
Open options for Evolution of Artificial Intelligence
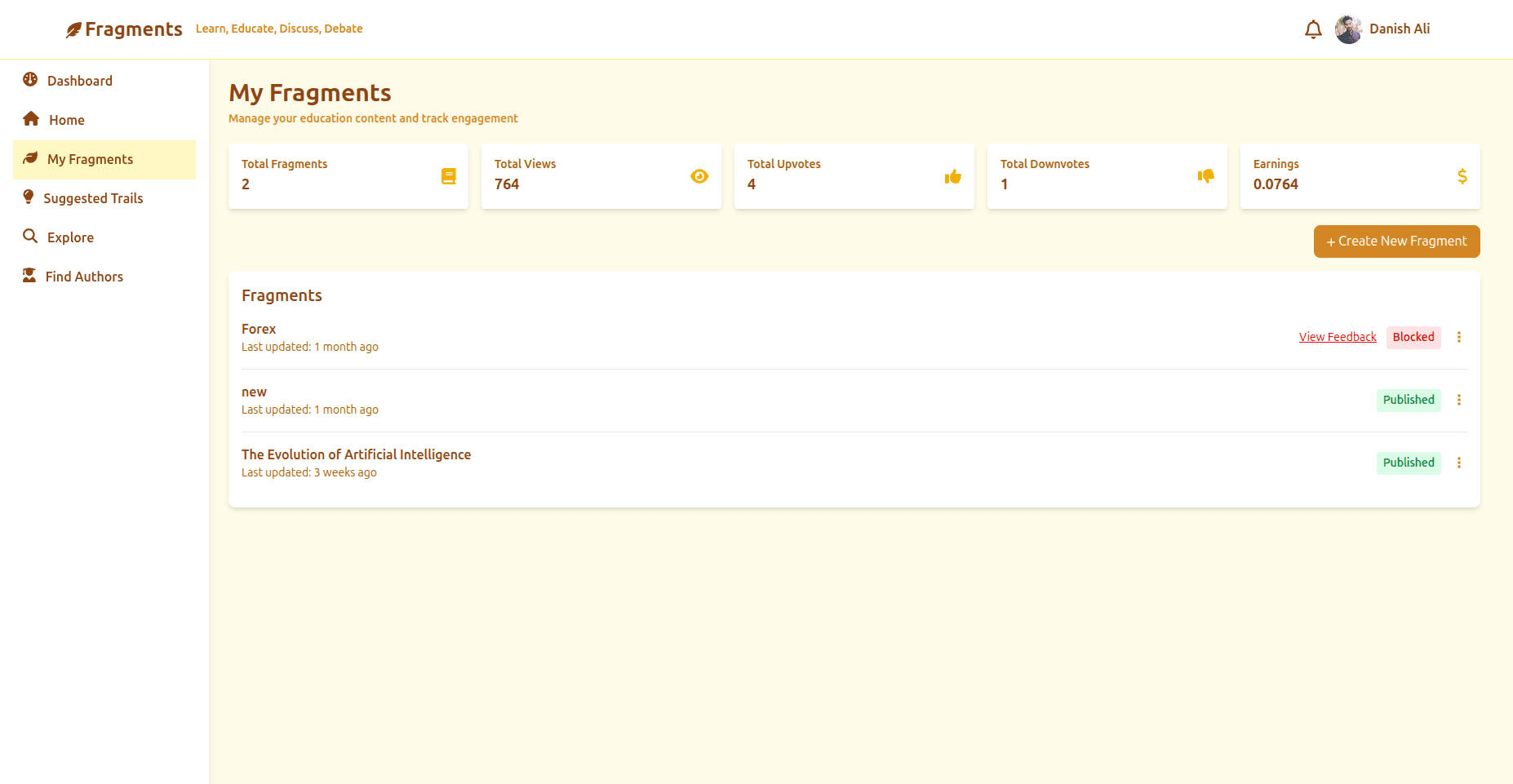click(1459, 463)
